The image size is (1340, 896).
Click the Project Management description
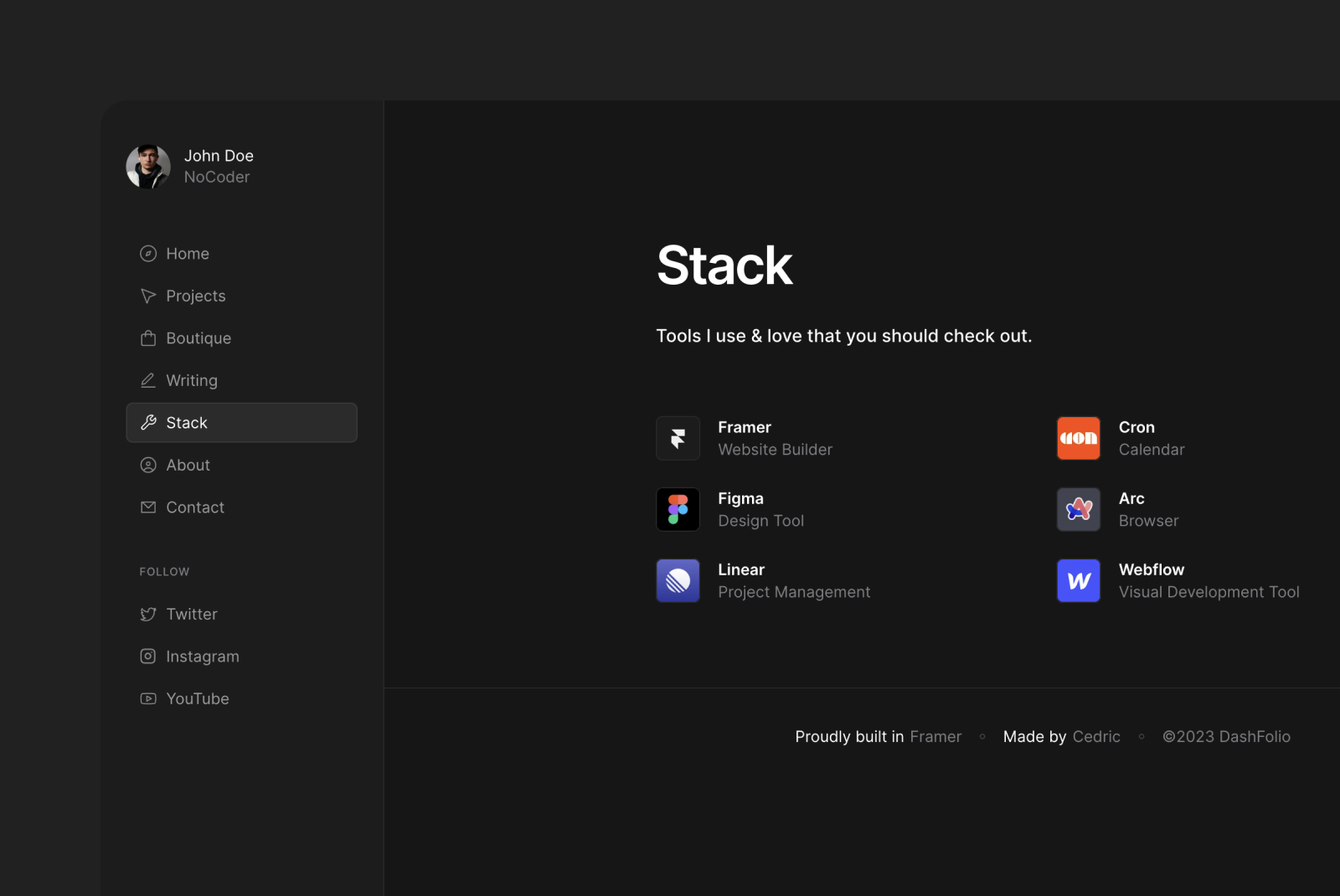(x=794, y=592)
